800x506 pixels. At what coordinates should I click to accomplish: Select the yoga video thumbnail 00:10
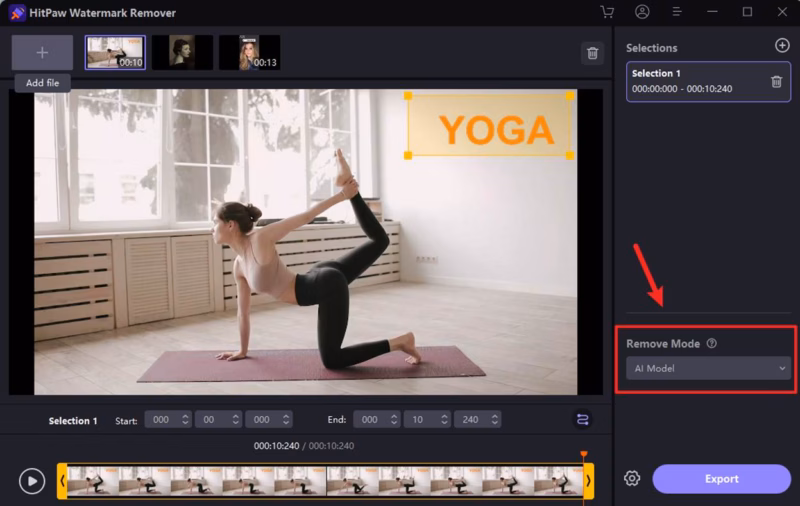(115, 53)
